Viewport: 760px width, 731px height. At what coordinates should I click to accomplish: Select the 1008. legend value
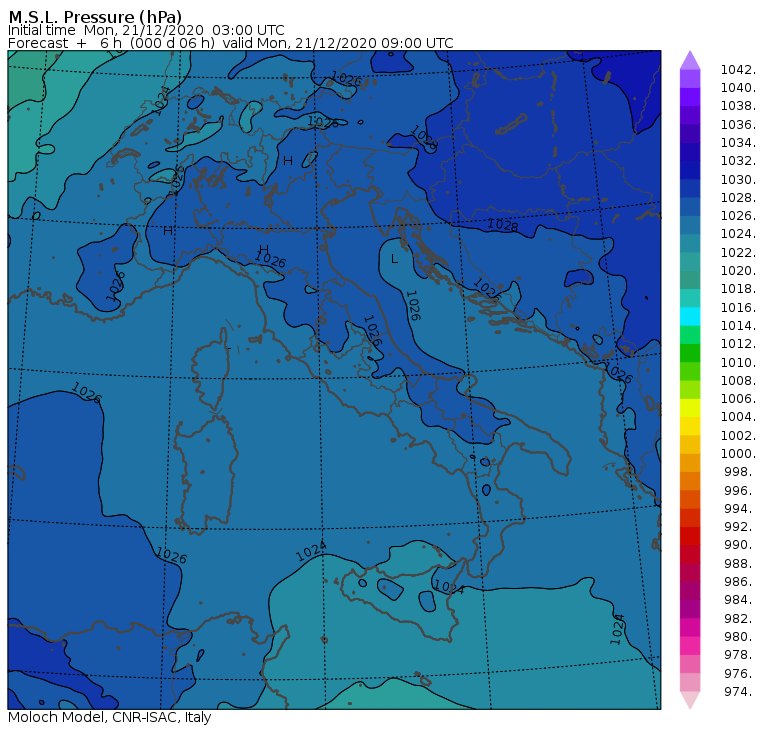pos(738,381)
